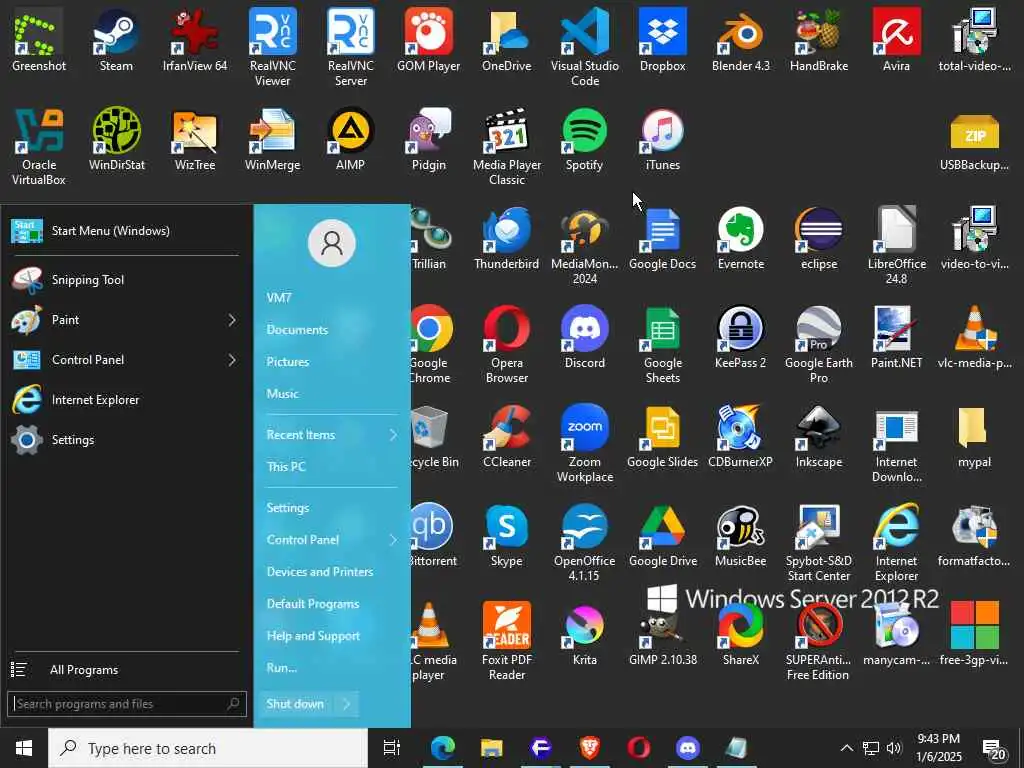Expand Control Panel arrow in blue pane
The image size is (1024, 768).
click(x=393, y=540)
